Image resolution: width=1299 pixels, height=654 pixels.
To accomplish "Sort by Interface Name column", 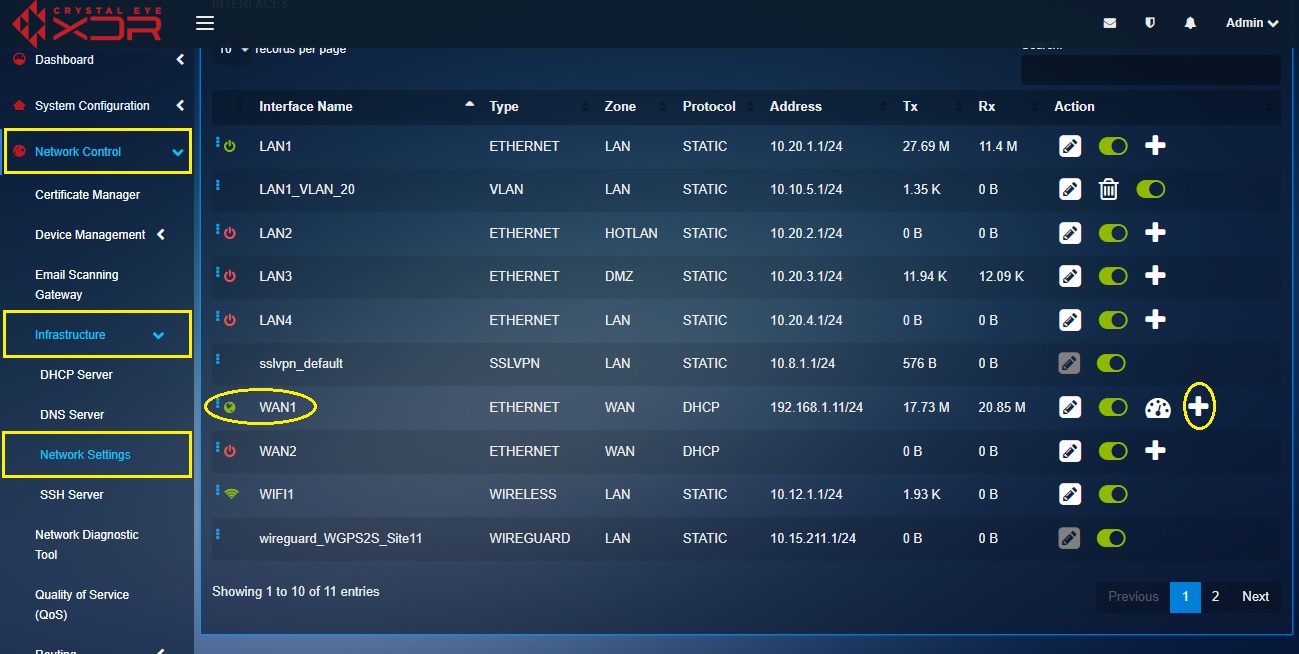I will (367, 106).
